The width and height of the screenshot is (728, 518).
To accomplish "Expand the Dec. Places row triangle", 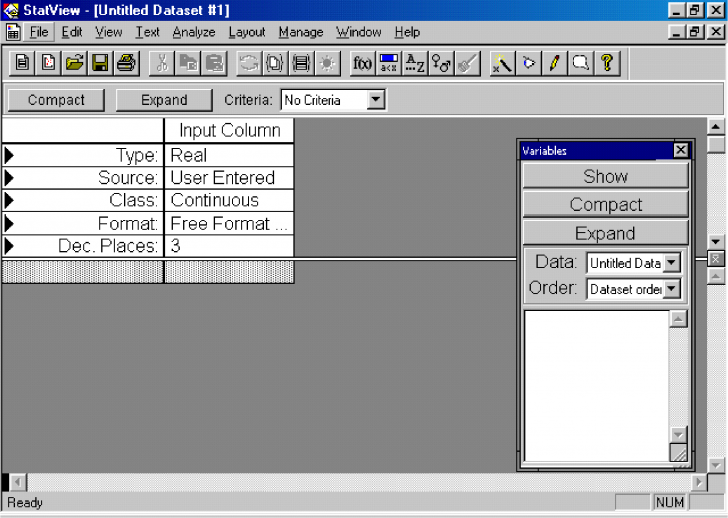I will click(9, 245).
